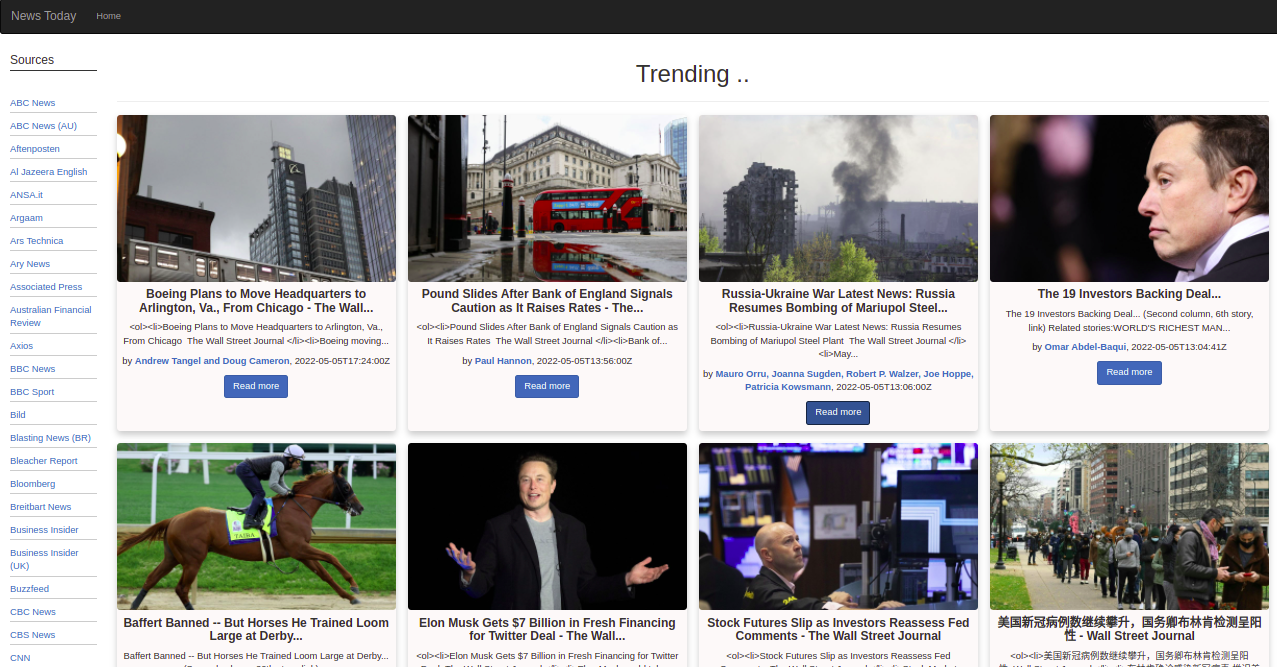Select the ABC News (AU) source

(x=43, y=126)
